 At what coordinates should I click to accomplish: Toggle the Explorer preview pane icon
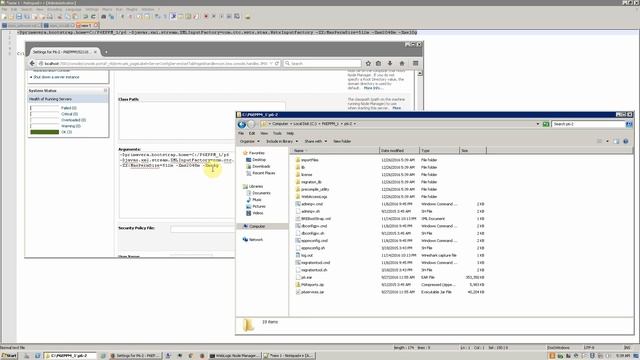click(616, 141)
